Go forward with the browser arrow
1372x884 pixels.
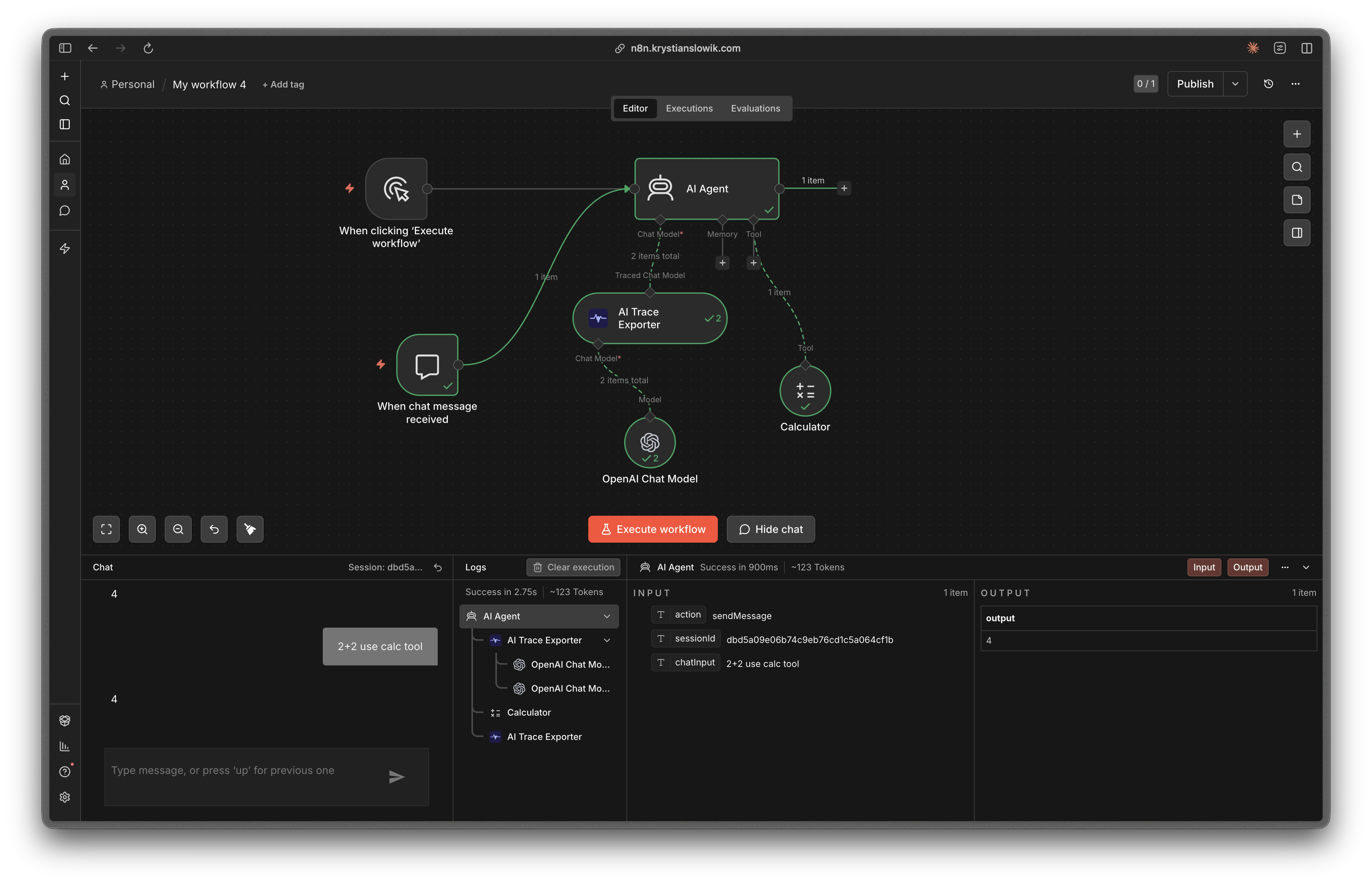click(x=120, y=48)
